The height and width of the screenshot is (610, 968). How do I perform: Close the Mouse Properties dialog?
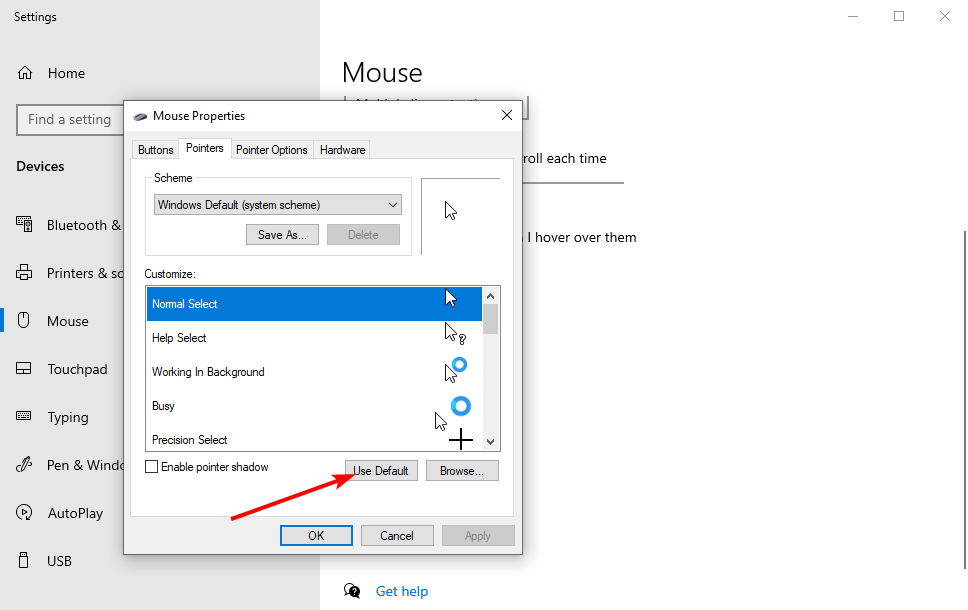[x=507, y=115]
